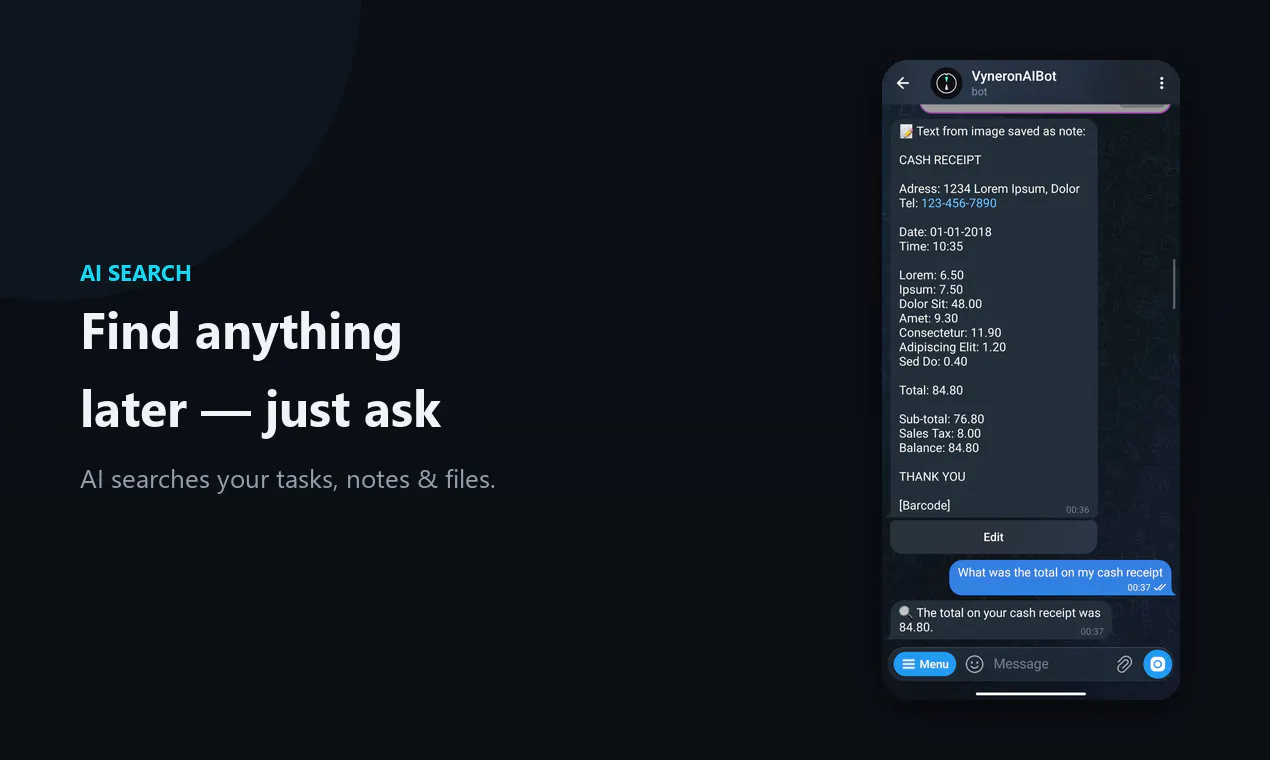Click the bot reply about 84.80 total
Viewport: 1270px width, 760px height.
(x=1000, y=620)
